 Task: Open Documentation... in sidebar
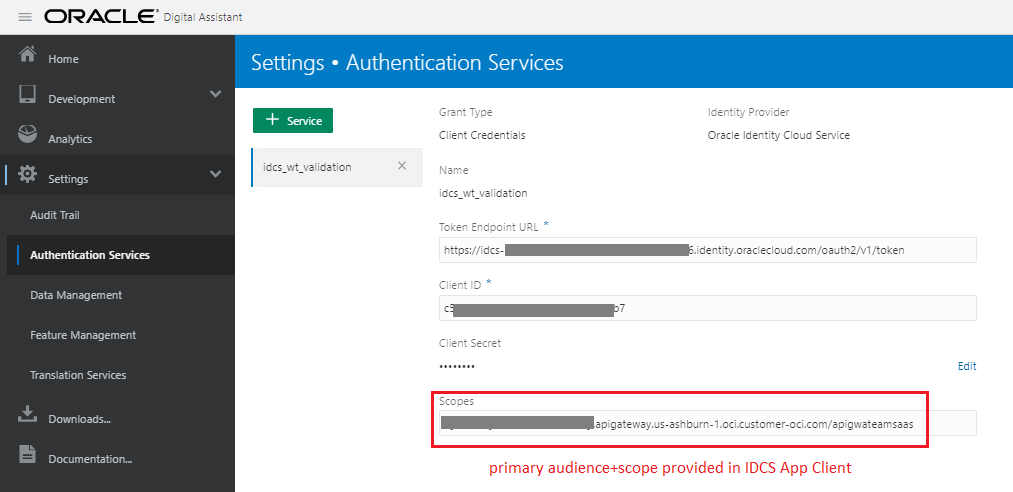point(90,459)
